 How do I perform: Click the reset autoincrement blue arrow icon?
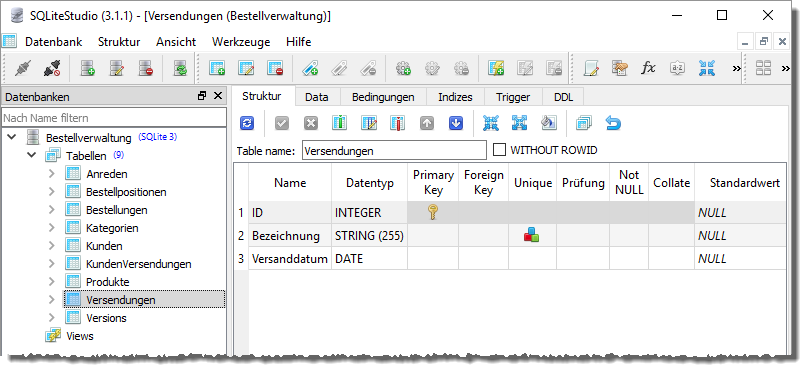coord(613,123)
